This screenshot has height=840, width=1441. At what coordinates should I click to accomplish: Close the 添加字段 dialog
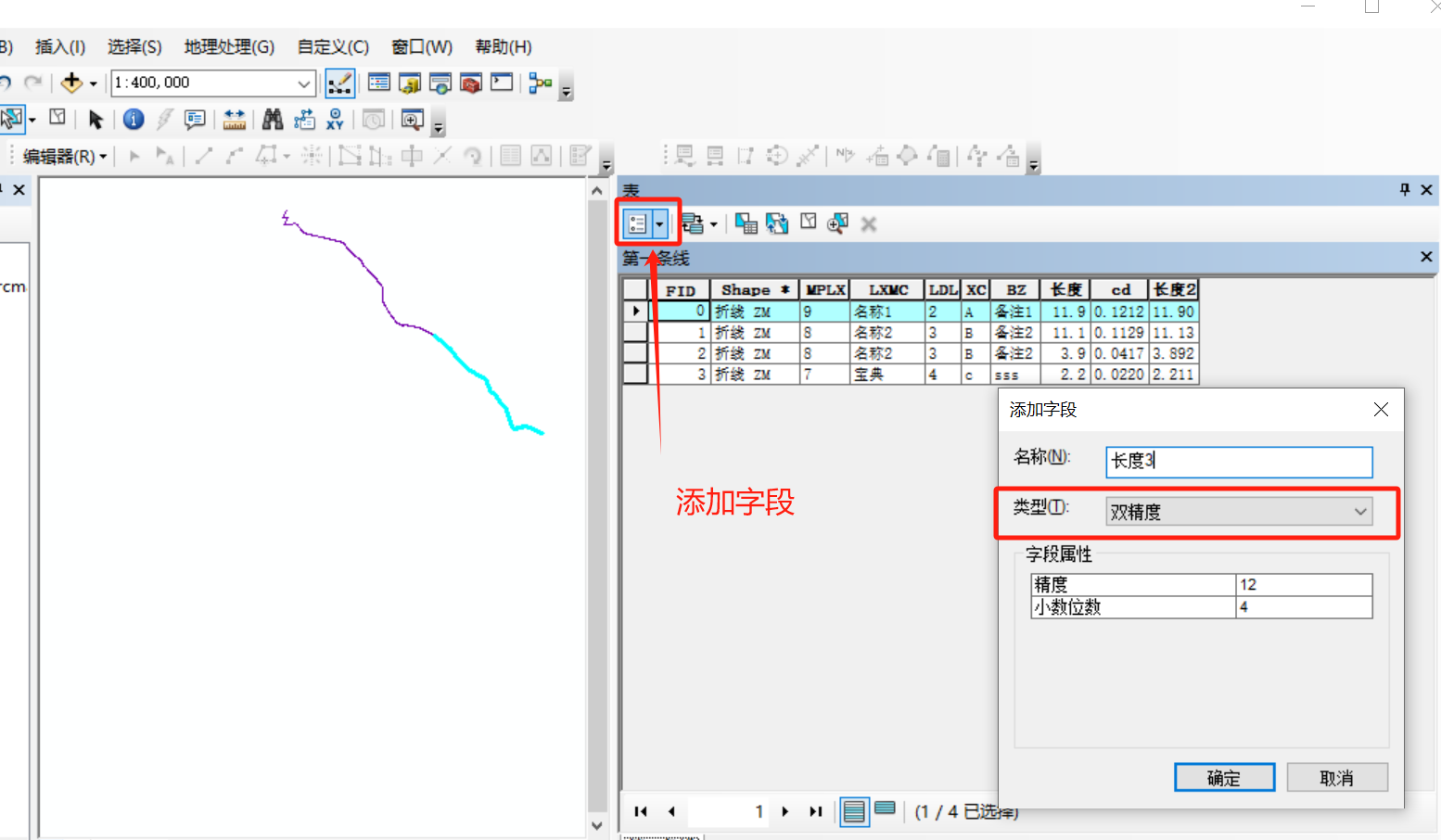coord(1381,410)
